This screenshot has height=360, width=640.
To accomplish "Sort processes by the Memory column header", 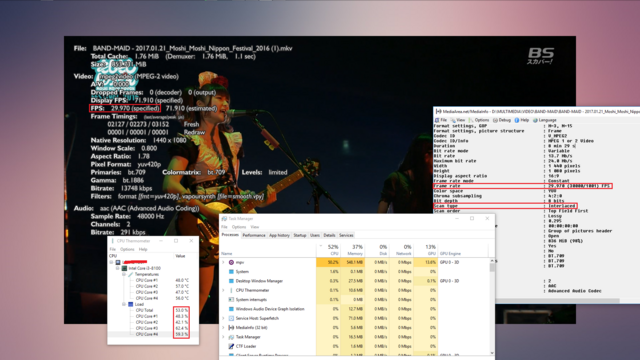I will coord(352,250).
